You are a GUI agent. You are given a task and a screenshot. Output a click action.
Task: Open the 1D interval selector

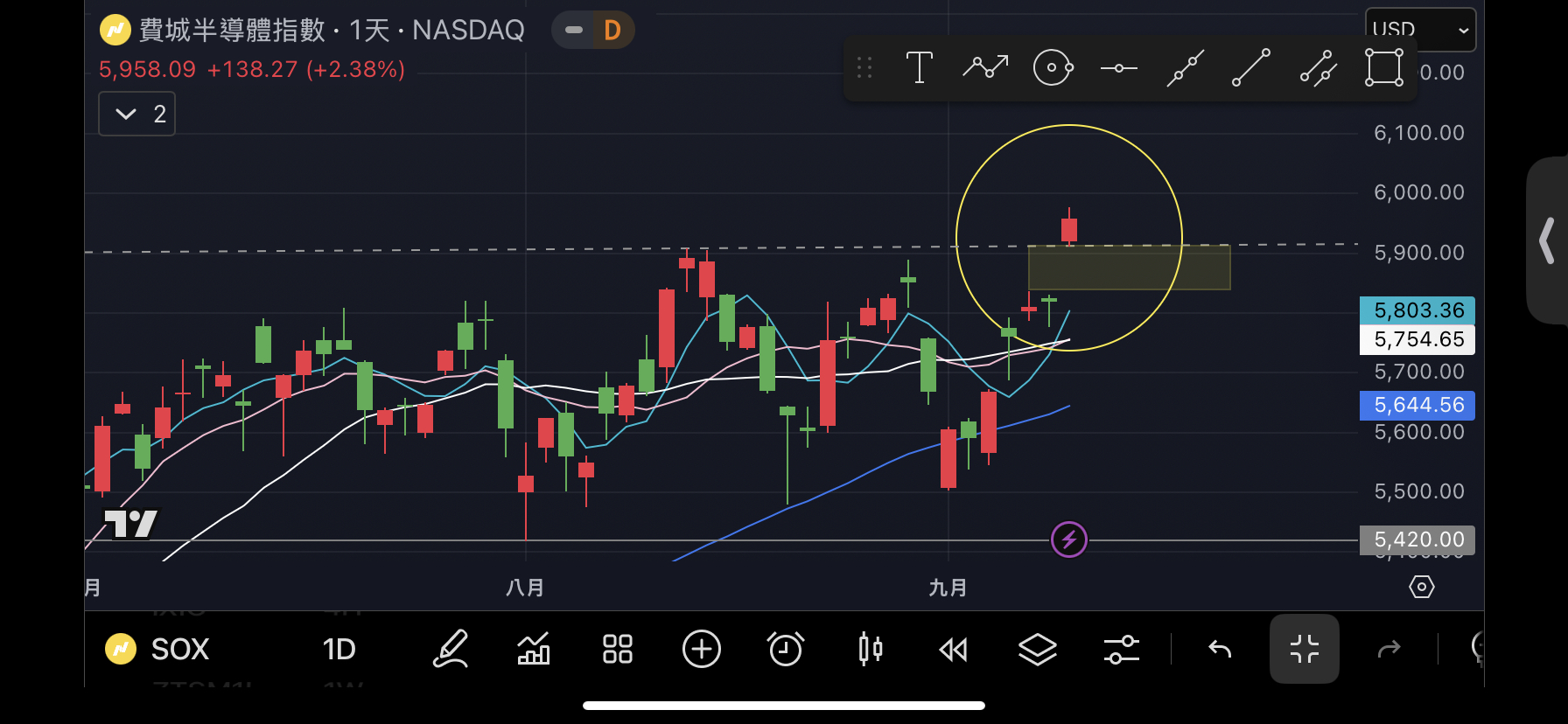coord(339,649)
